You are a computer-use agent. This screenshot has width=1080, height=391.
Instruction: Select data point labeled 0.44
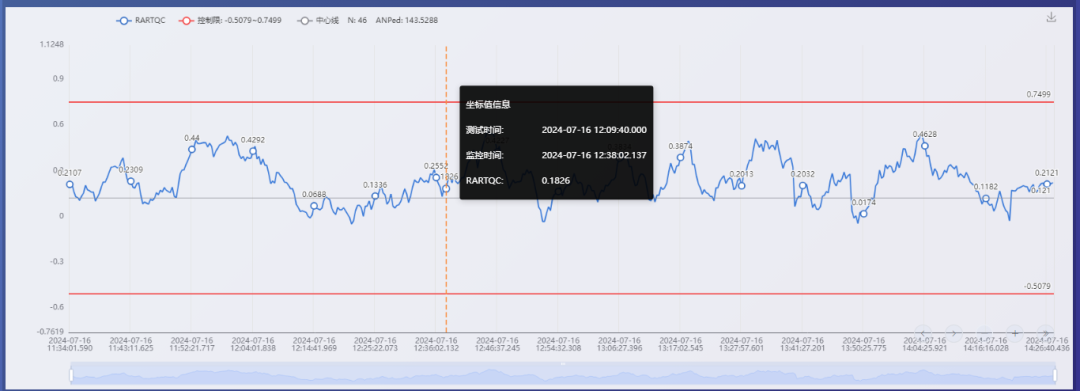click(192, 149)
